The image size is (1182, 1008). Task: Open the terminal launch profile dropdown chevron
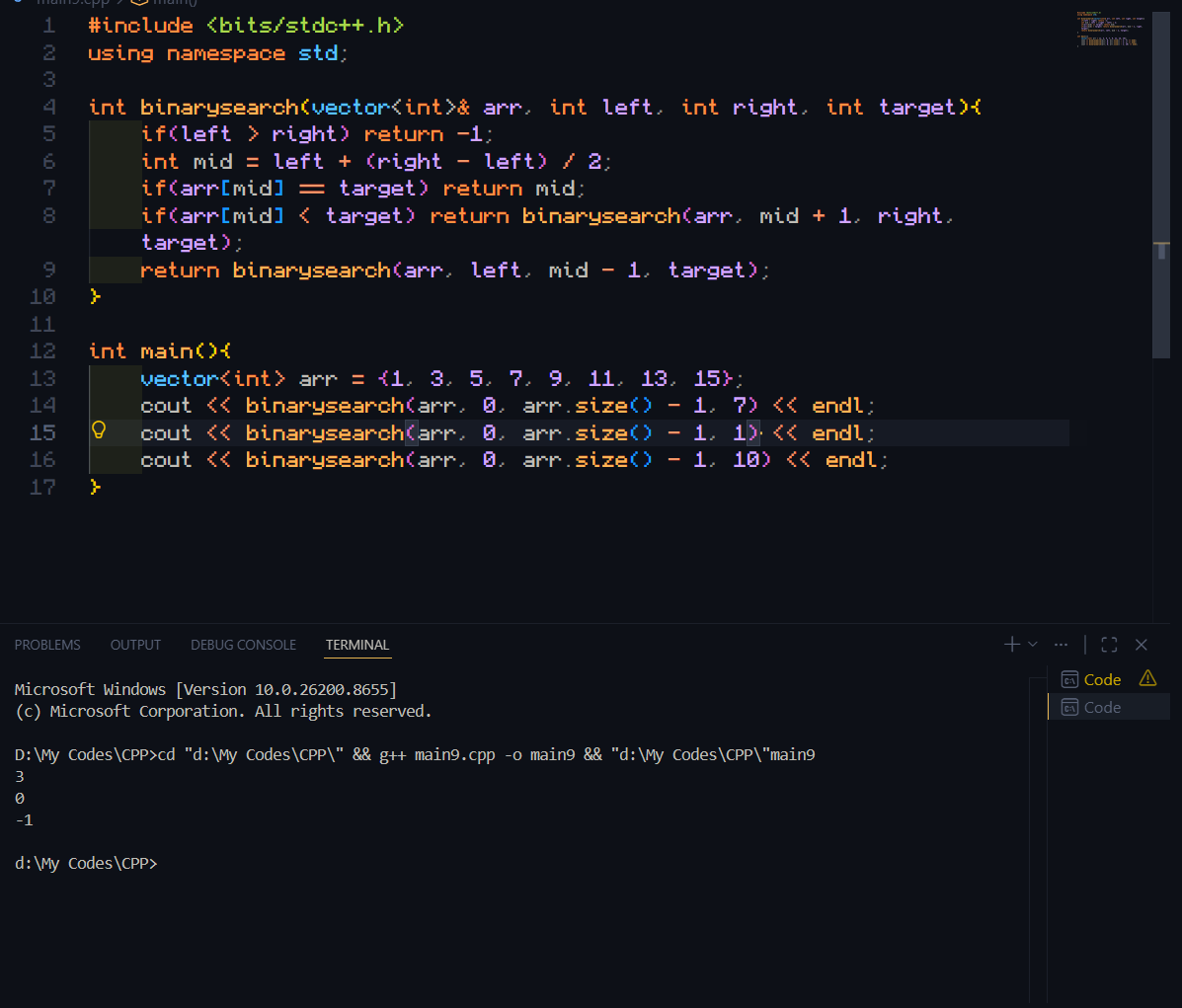[1033, 645]
